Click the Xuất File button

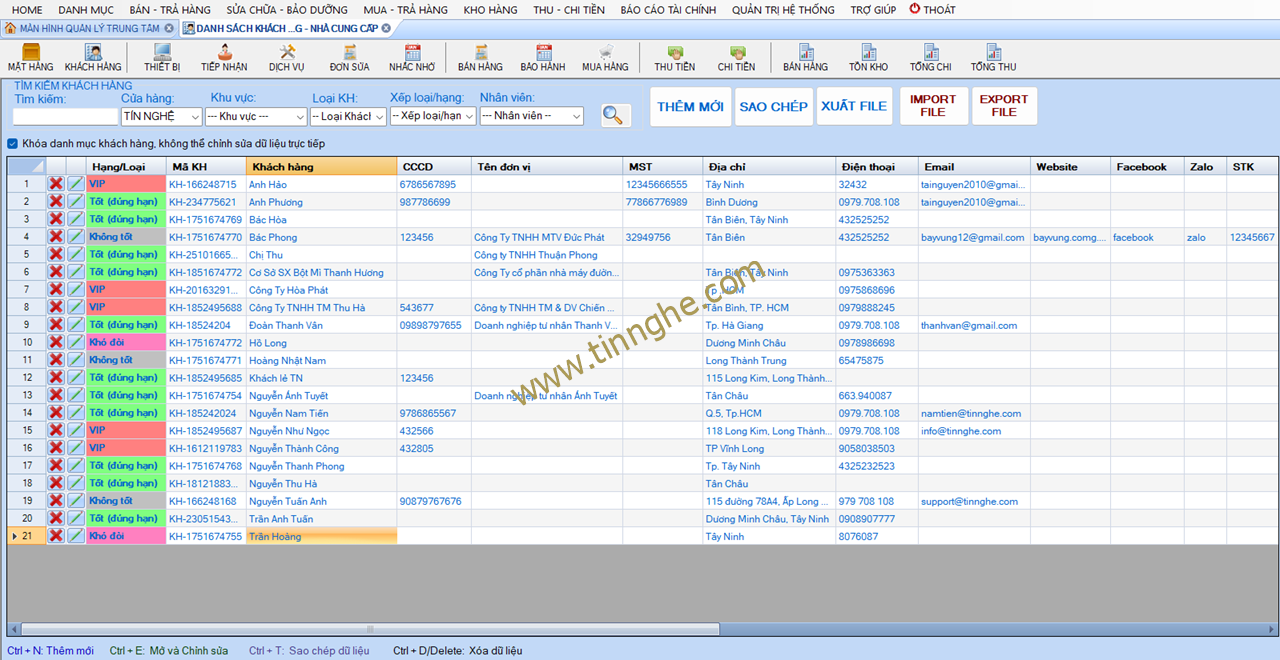point(853,107)
